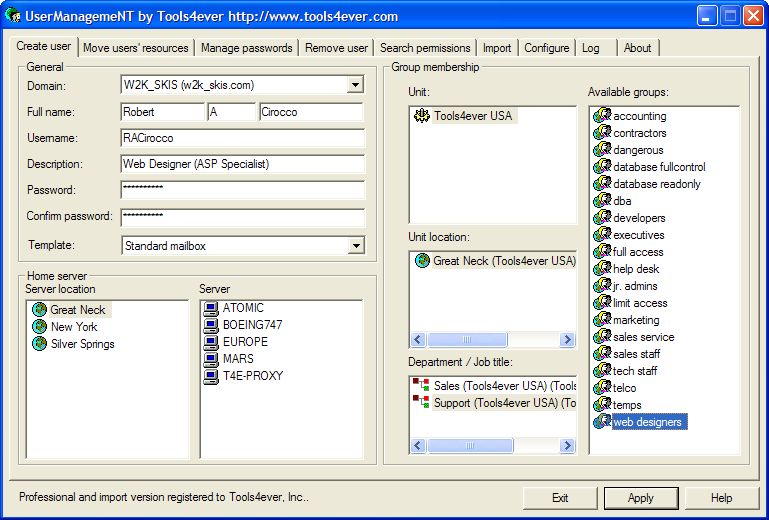This screenshot has height=520, width=769.
Task: Click the last name field containing Cirocco
Action: (311, 112)
